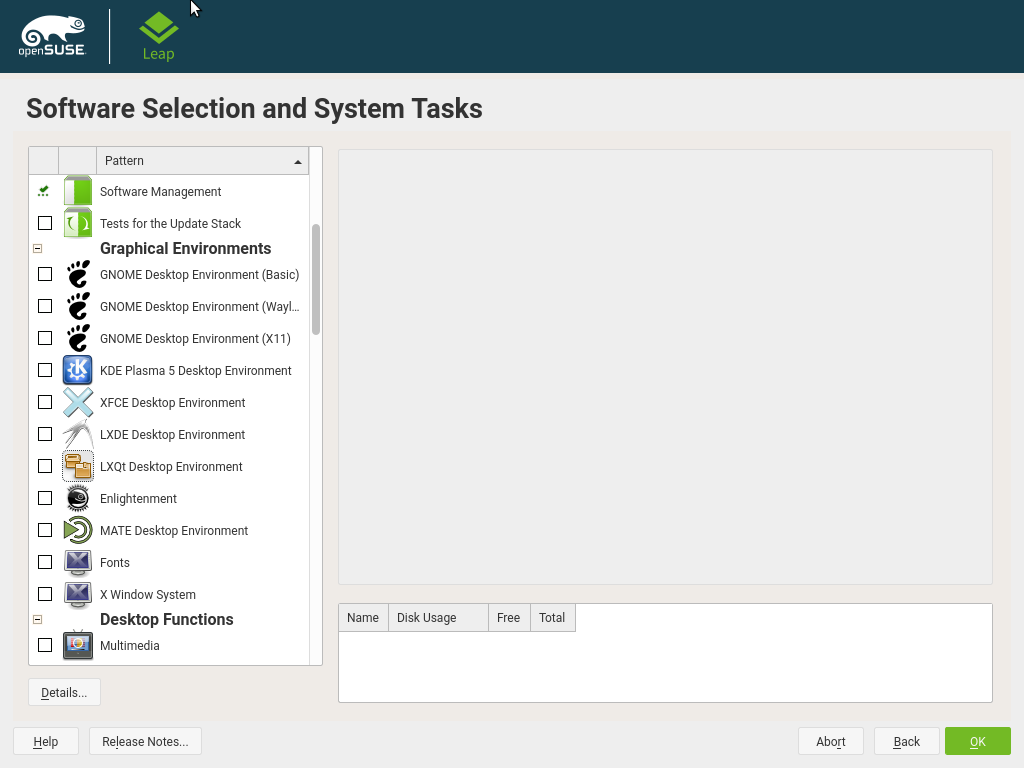1024x768 pixels.
Task: Click the Pattern column sort arrow
Action: 298,161
